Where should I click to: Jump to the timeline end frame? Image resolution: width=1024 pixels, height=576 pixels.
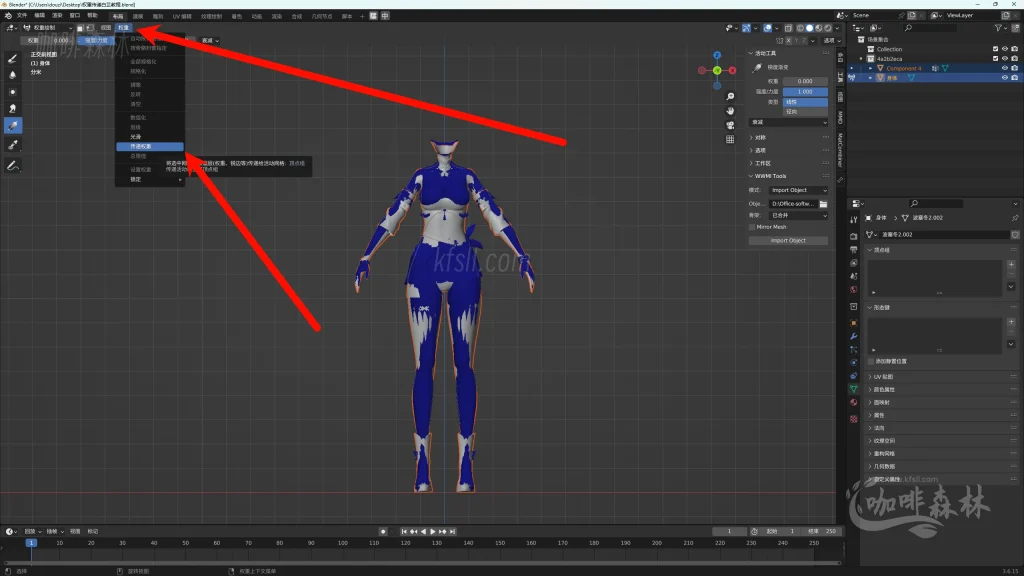pos(453,532)
